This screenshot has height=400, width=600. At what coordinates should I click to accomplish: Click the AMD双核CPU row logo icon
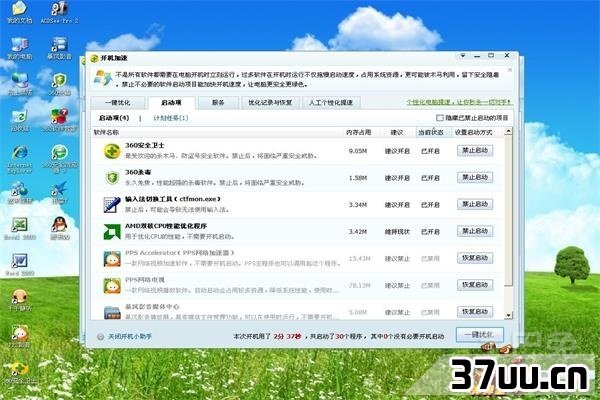(112, 232)
